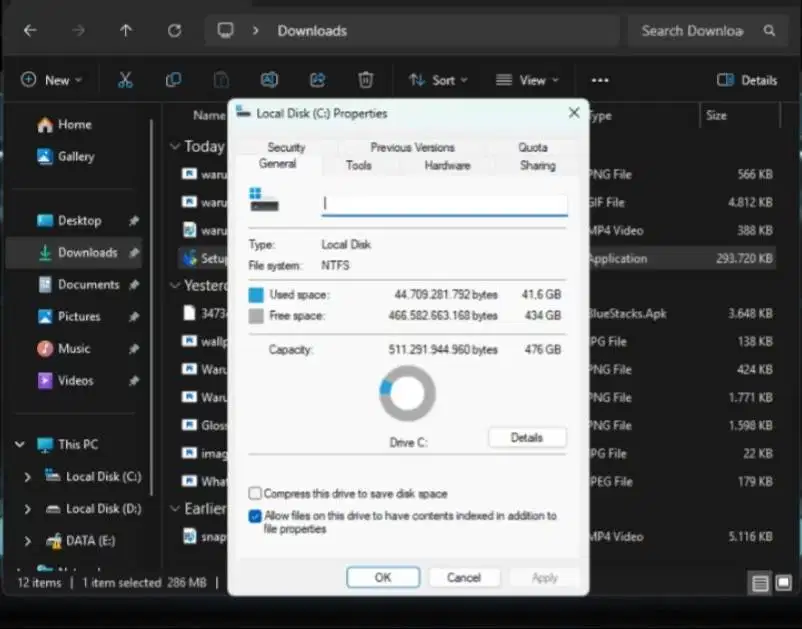The width and height of the screenshot is (802, 629).
Task: Click the Share icon in toolbar
Action: pyautogui.click(x=318, y=80)
